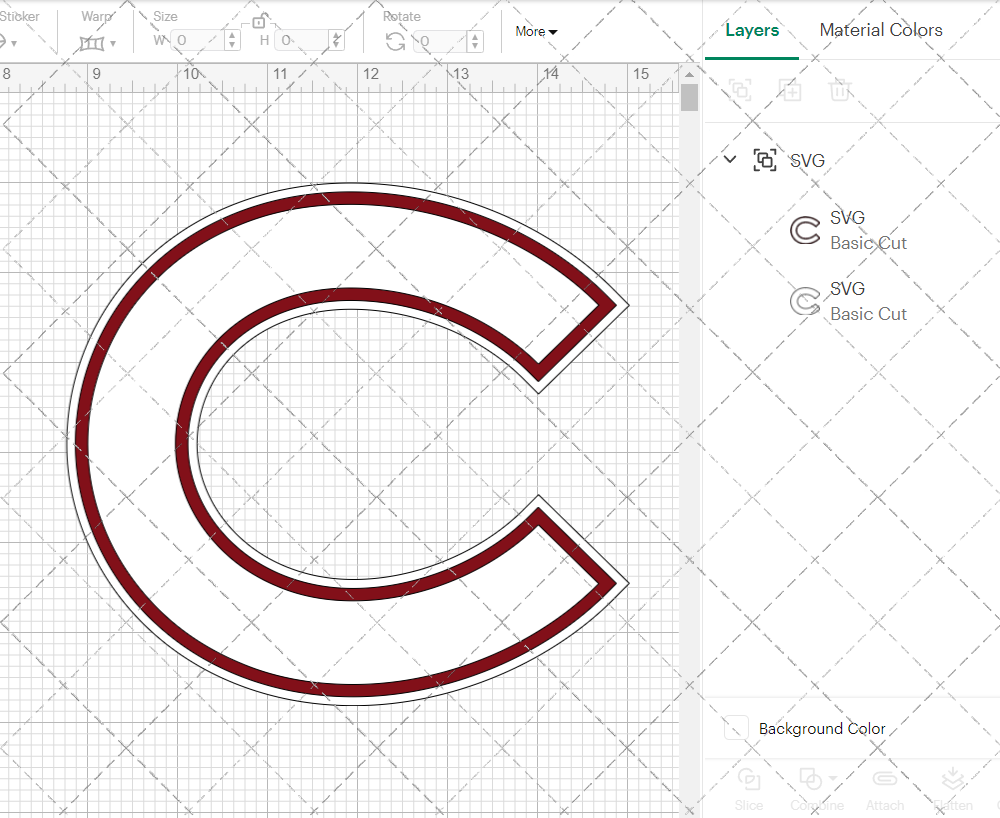Adjust the Width stepper arrows
This screenshot has width=1000, height=818.
[233, 41]
